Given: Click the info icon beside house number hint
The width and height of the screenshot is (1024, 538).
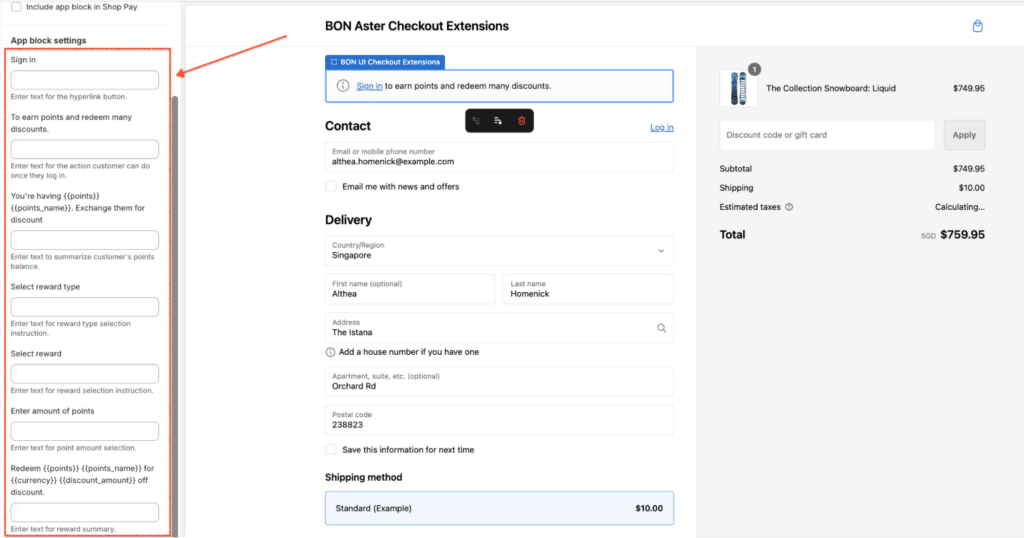Looking at the screenshot, I should click(331, 352).
